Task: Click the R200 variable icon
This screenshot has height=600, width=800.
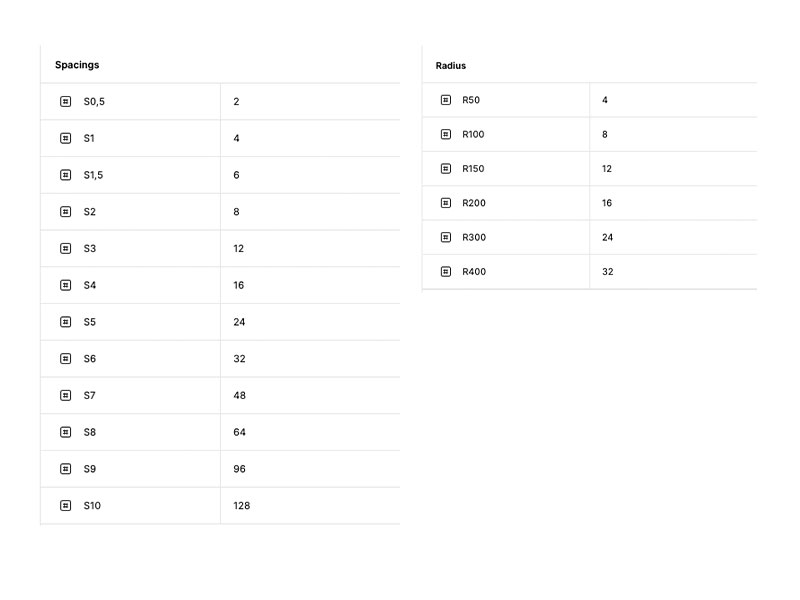Action: tap(446, 203)
